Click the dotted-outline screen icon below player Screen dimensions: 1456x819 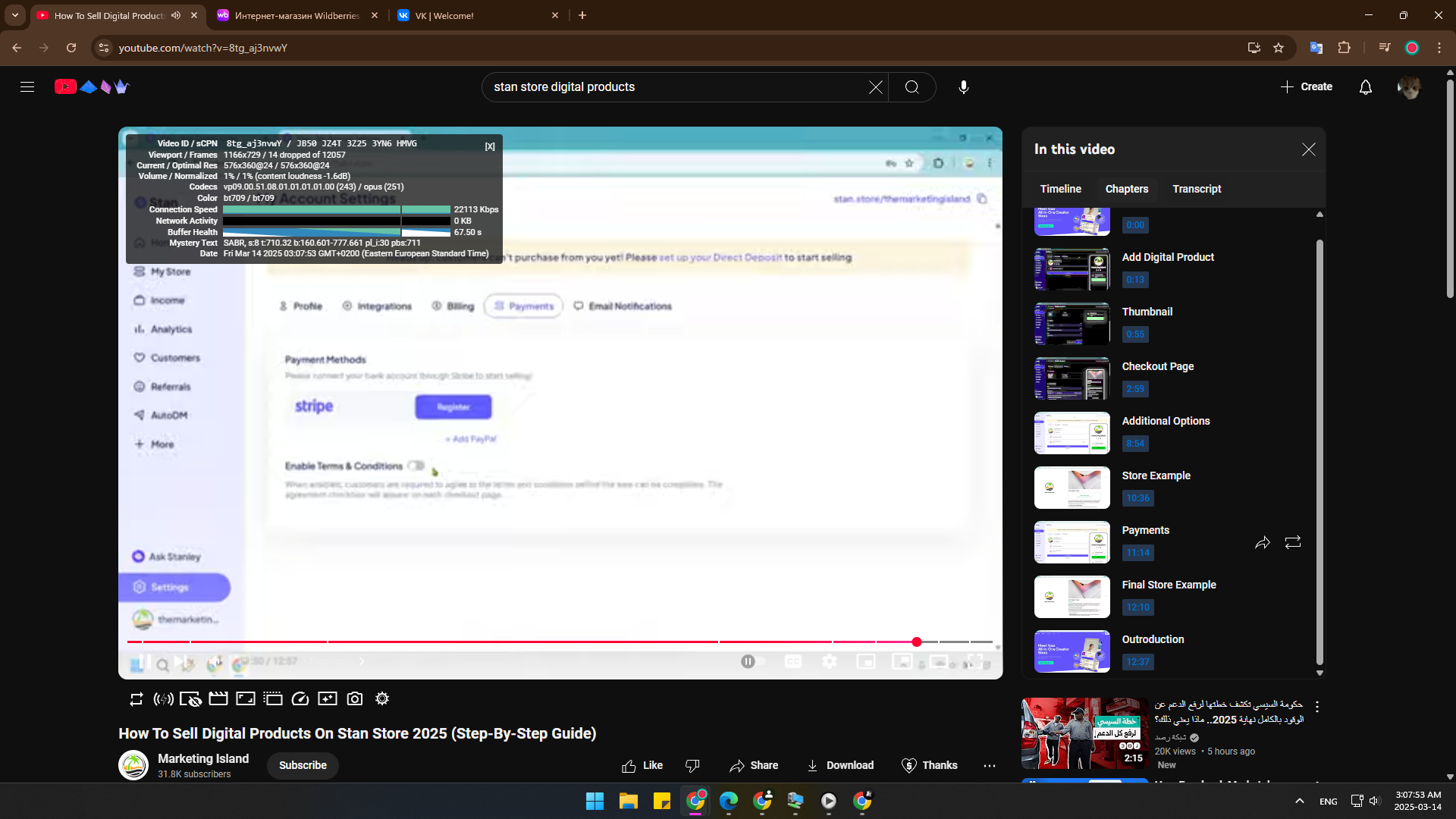coord(273,699)
